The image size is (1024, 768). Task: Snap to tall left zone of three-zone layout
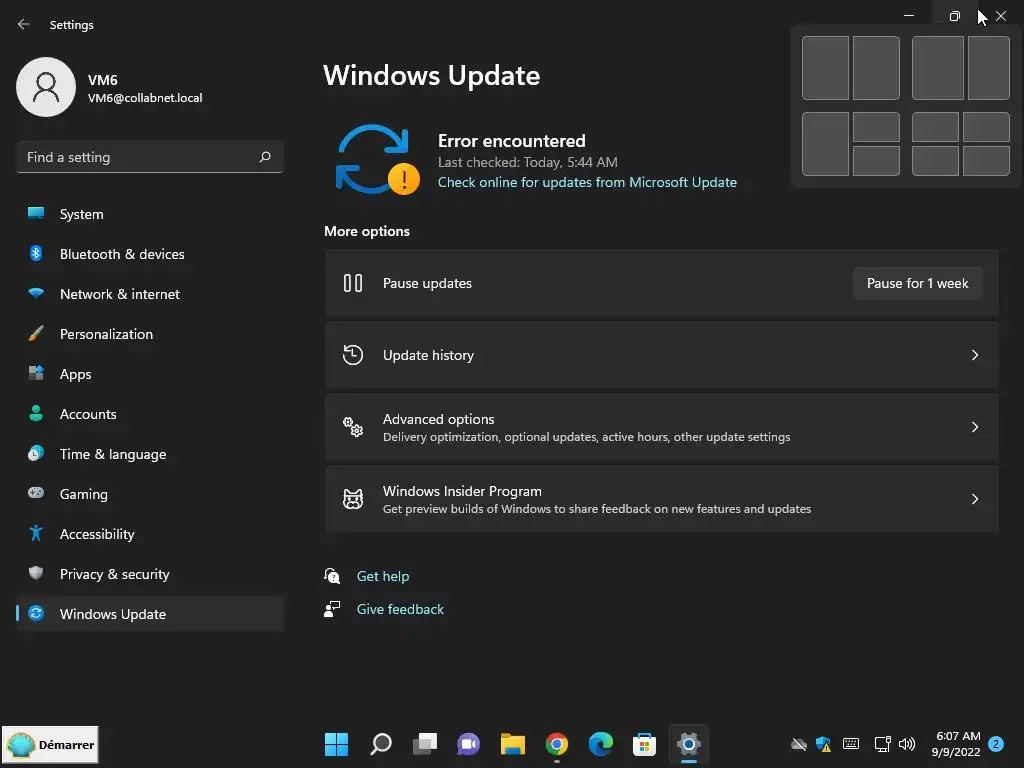(825, 144)
